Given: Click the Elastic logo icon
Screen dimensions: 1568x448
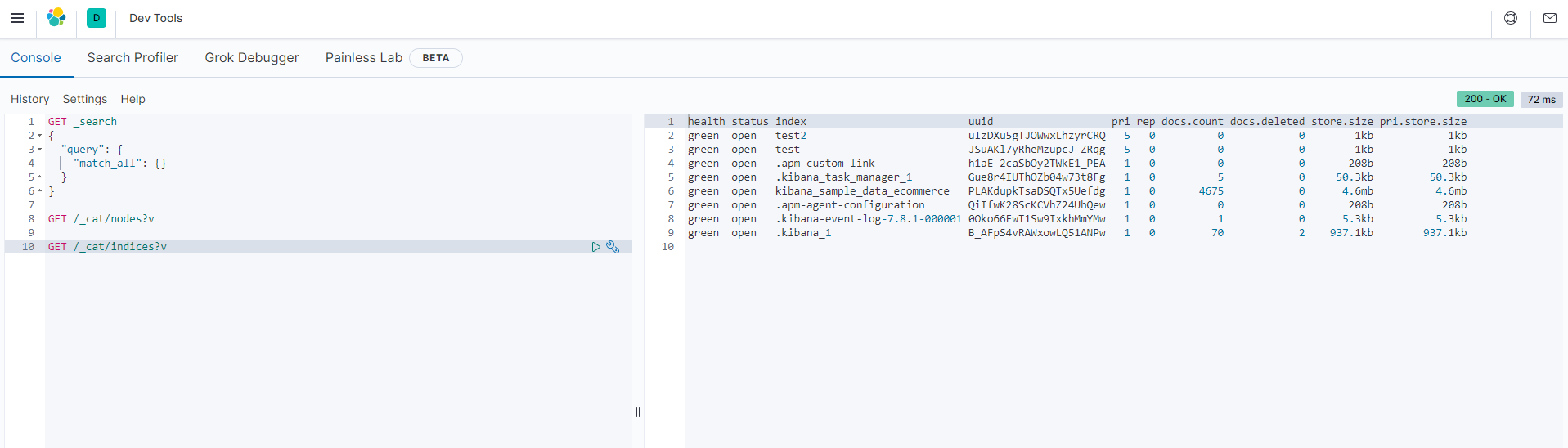Looking at the screenshot, I should tap(56, 18).
